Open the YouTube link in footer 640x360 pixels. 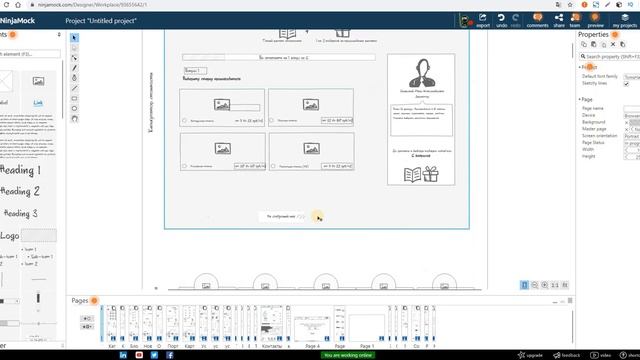pos(139,355)
